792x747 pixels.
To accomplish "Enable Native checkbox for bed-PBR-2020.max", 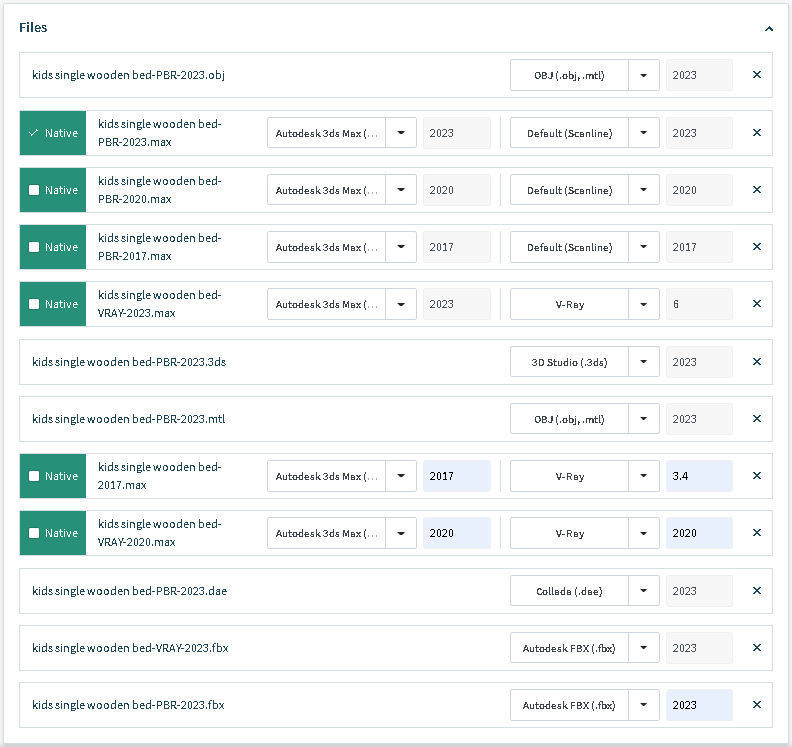I will [x=35, y=190].
